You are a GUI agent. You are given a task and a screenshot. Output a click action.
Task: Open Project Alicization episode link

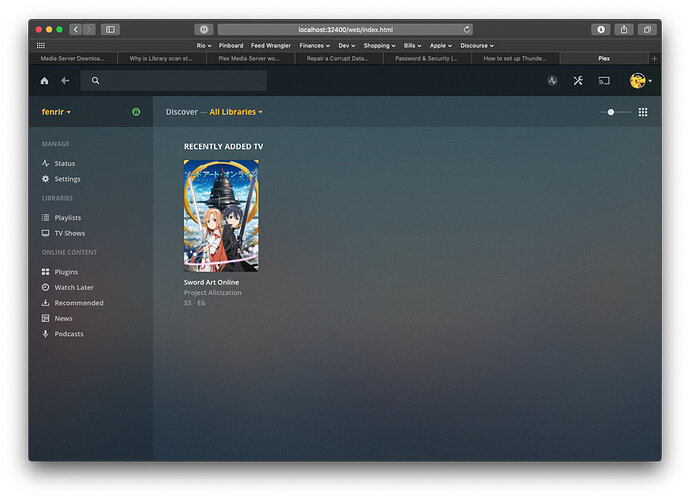(213, 293)
